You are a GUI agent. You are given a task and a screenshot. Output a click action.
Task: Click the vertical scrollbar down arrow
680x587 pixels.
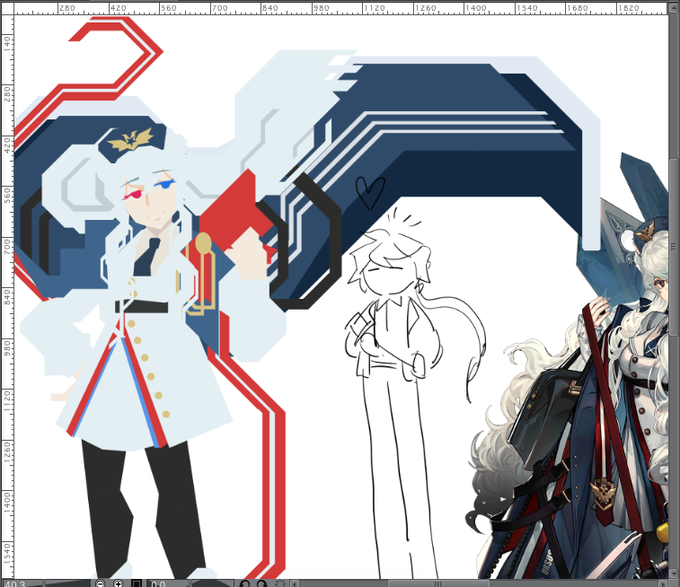[674, 574]
